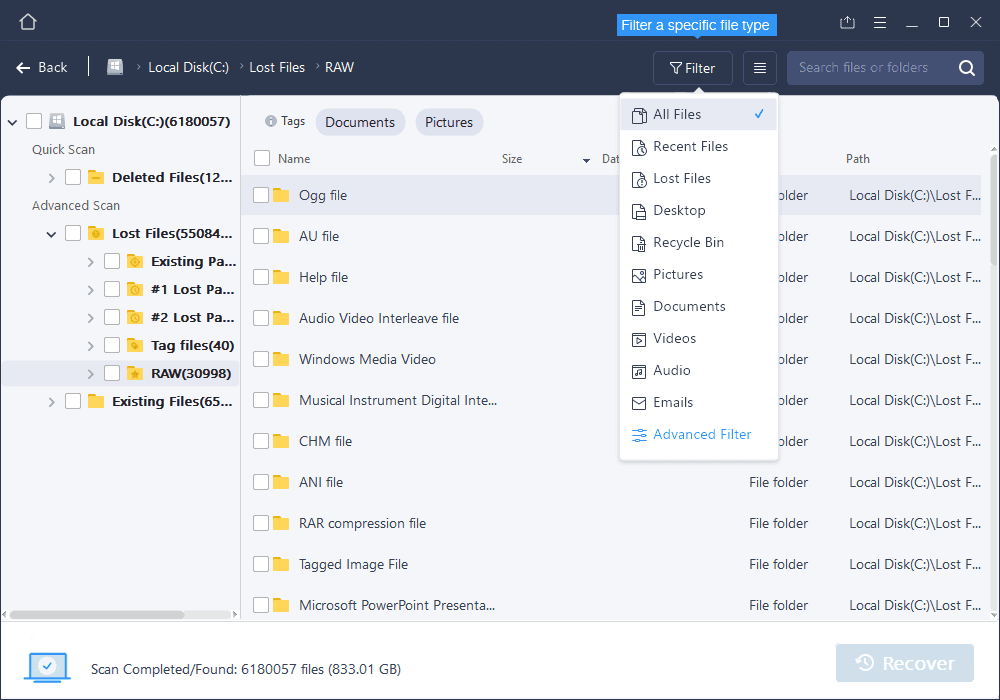Click the view layout icon beside Filter
This screenshot has width=1000, height=700.
coord(759,67)
